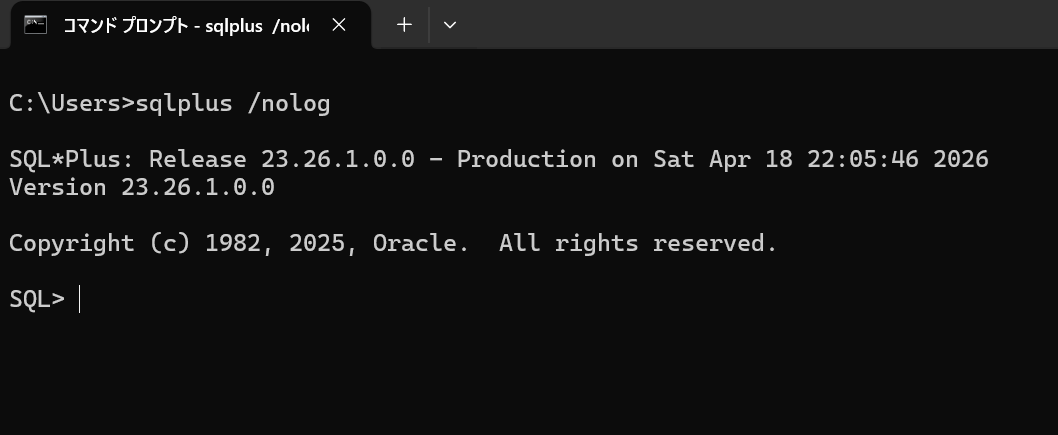
Task: Click the Command Prompt icon in the tab
Action: click(36, 25)
